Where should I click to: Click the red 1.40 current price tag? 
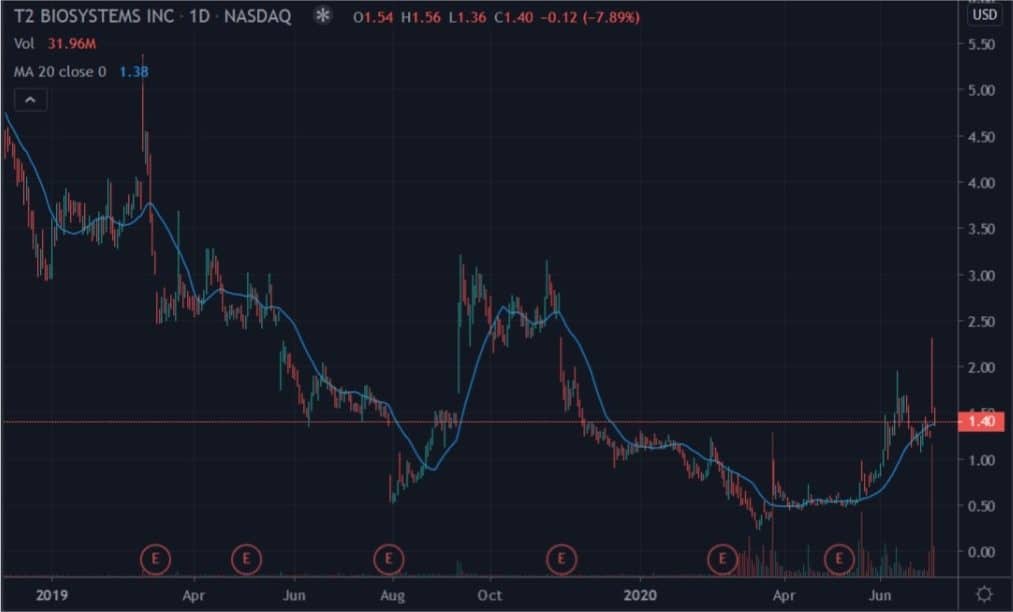(x=981, y=421)
